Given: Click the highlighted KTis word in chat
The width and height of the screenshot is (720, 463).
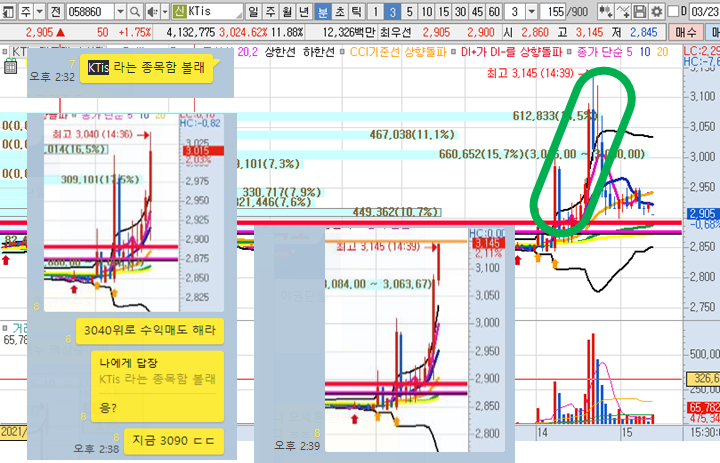Looking at the screenshot, I should [98, 68].
